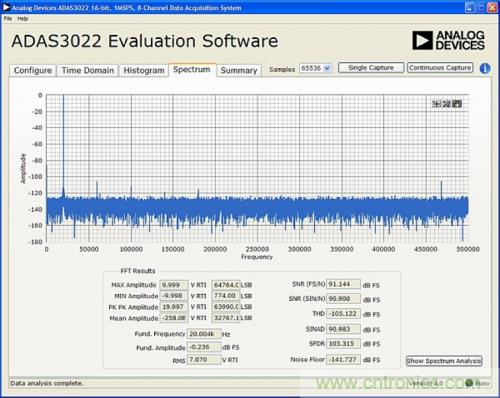Click the blue information icon
The image size is (500, 398).
tap(485, 68)
